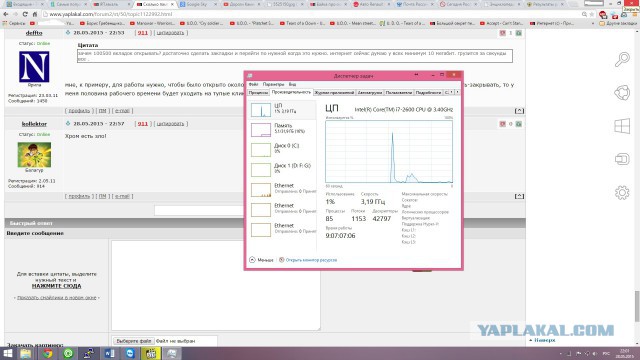Click the НАЖМИТЕ СЮДА quote link
The height and width of the screenshot is (360, 640).
56,286
